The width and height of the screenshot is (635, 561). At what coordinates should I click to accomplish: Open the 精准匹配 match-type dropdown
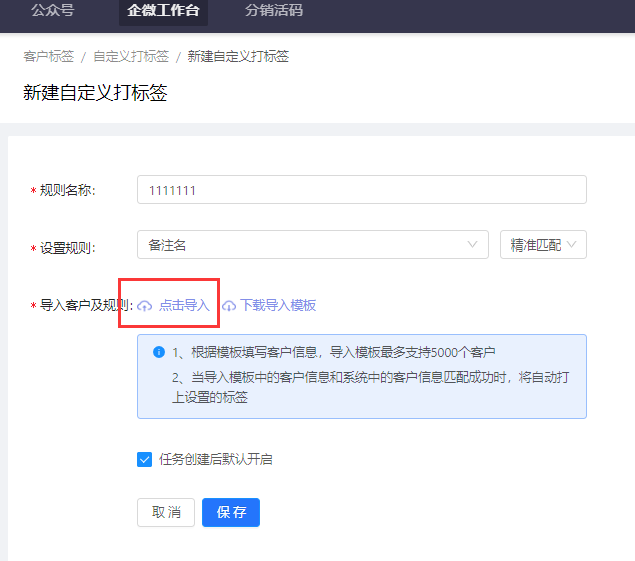(543, 245)
